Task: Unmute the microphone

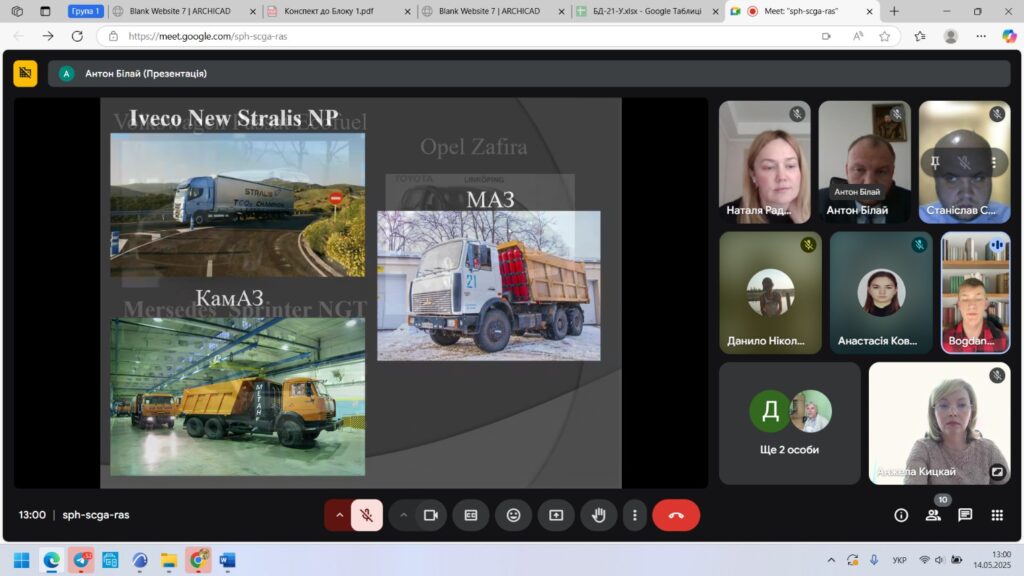Action: click(x=367, y=515)
